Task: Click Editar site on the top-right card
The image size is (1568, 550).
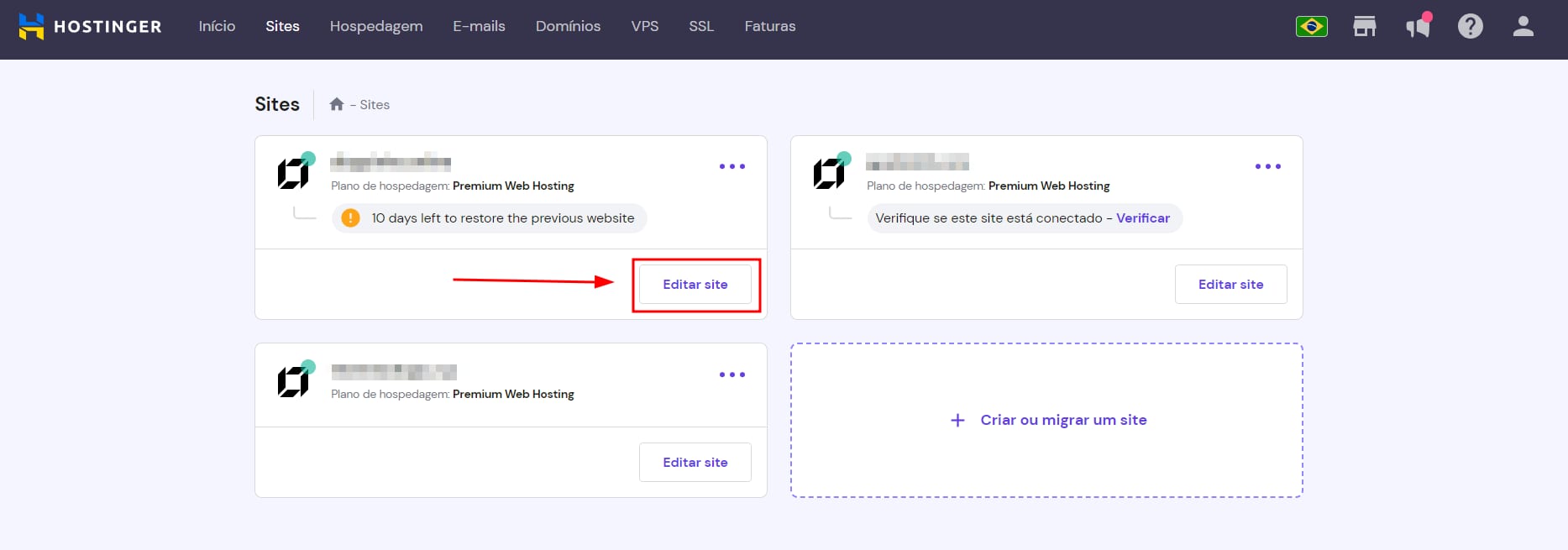Action: (1230, 285)
